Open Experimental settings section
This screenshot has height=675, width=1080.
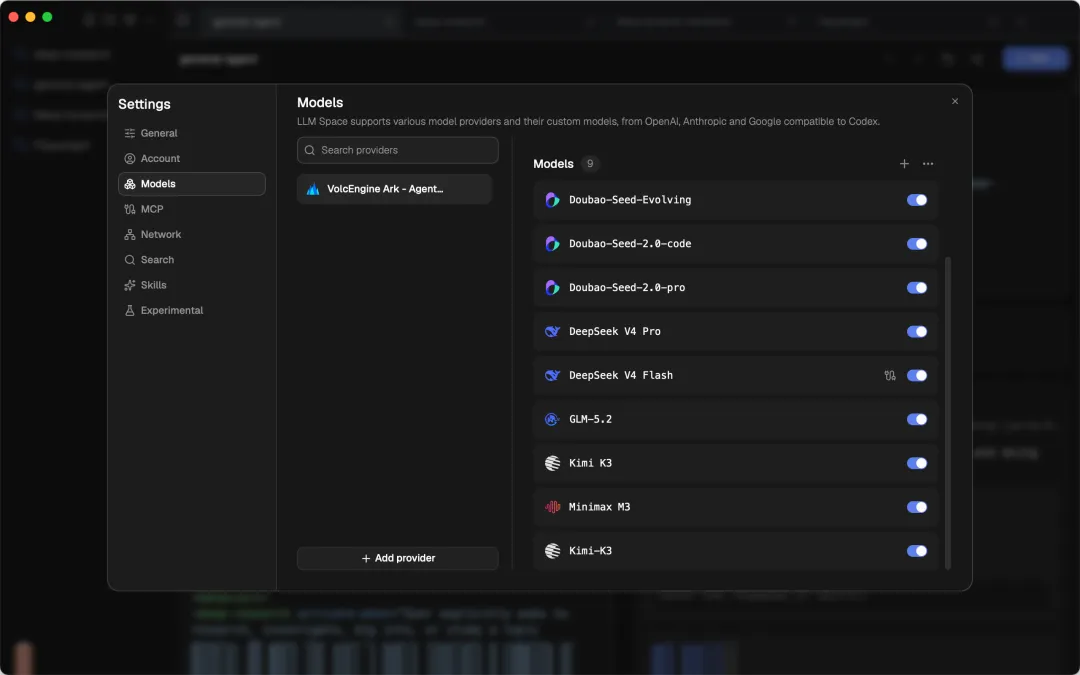[191, 311]
